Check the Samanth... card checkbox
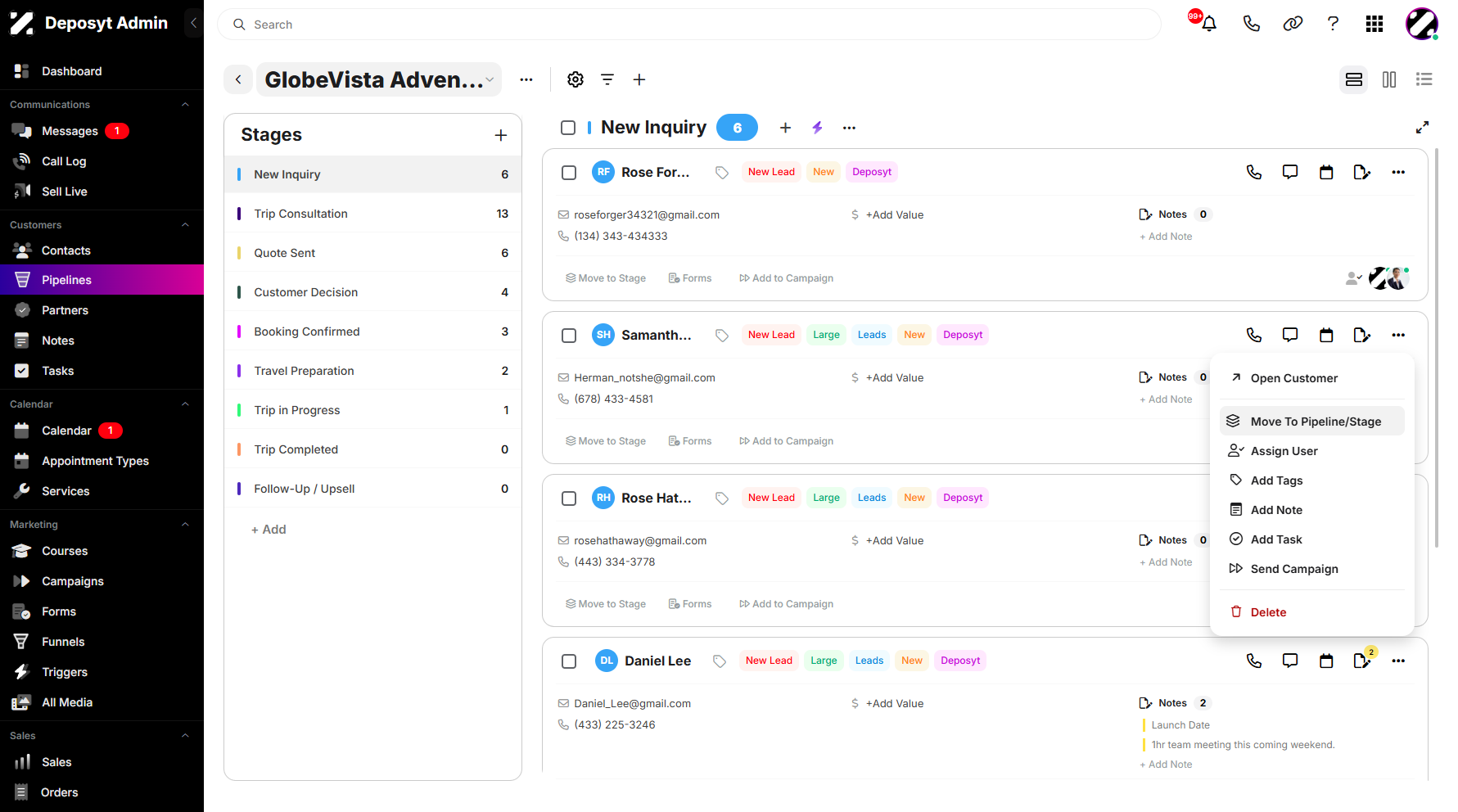The width and height of the screenshot is (1458, 812). tap(569, 336)
